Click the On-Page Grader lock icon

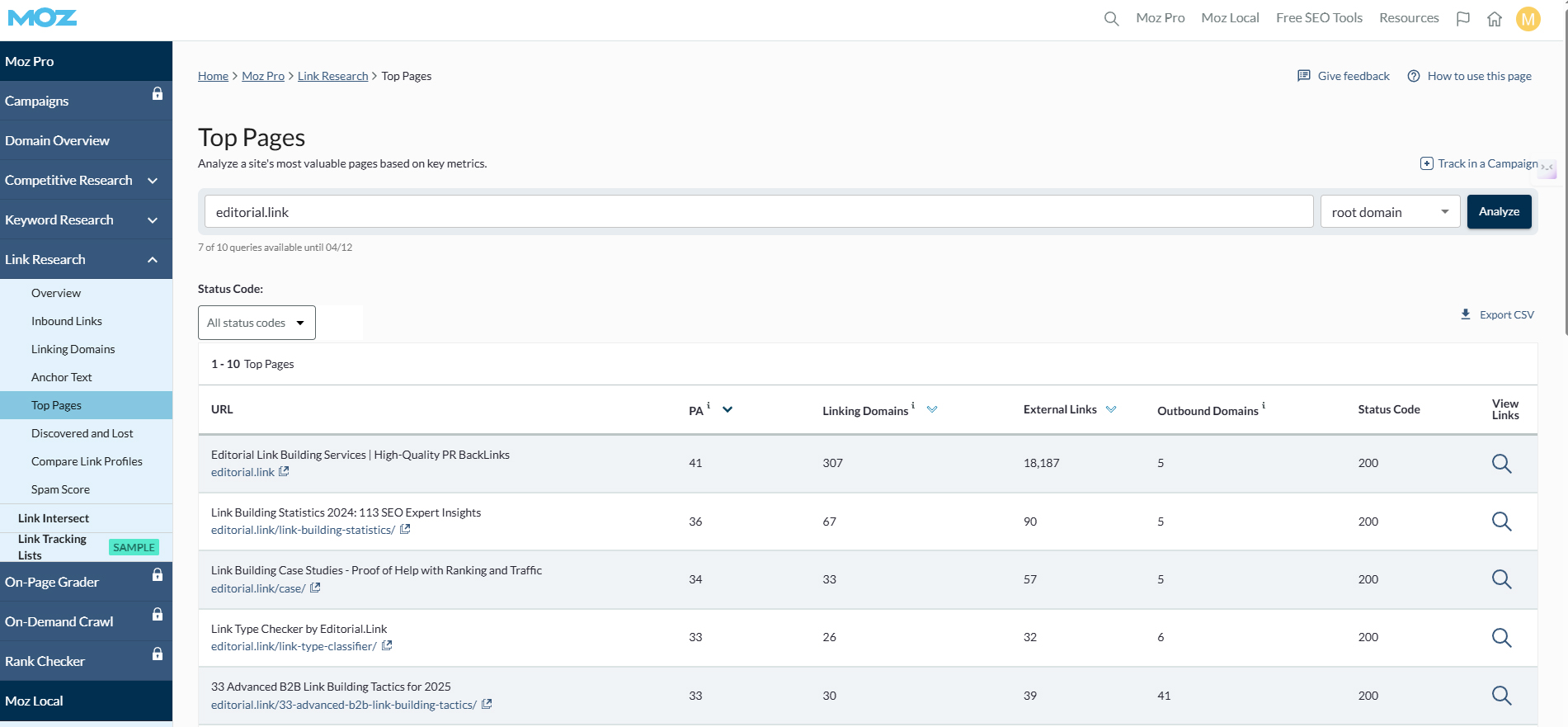coord(158,574)
